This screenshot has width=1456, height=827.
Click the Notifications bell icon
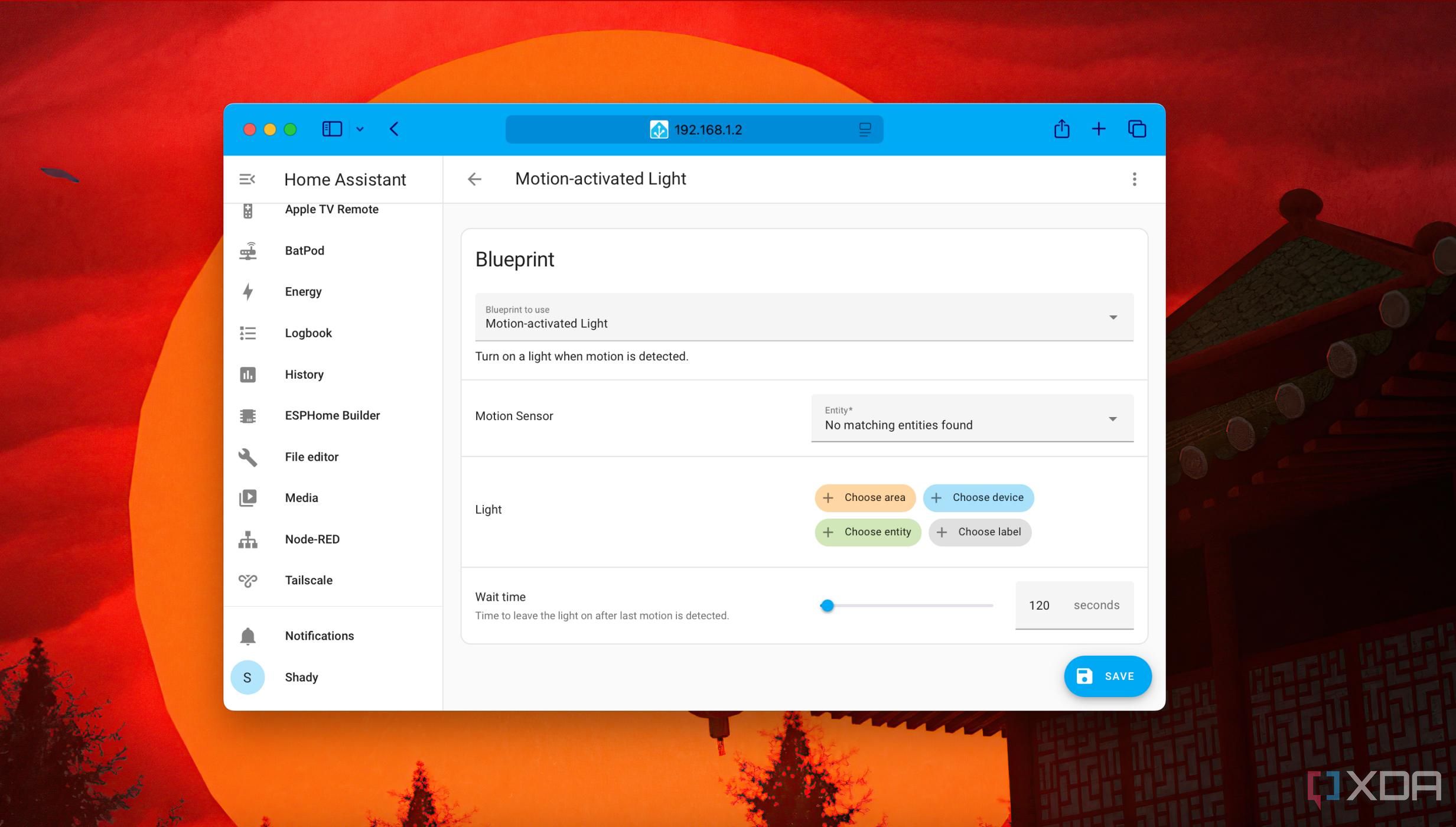tap(247, 636)
